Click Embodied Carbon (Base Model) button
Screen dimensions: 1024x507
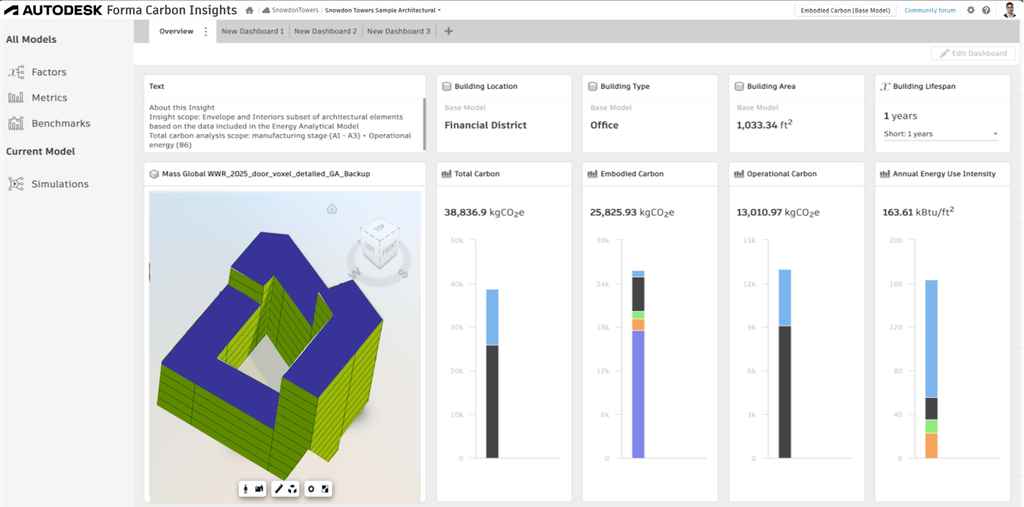coord(846,10)
